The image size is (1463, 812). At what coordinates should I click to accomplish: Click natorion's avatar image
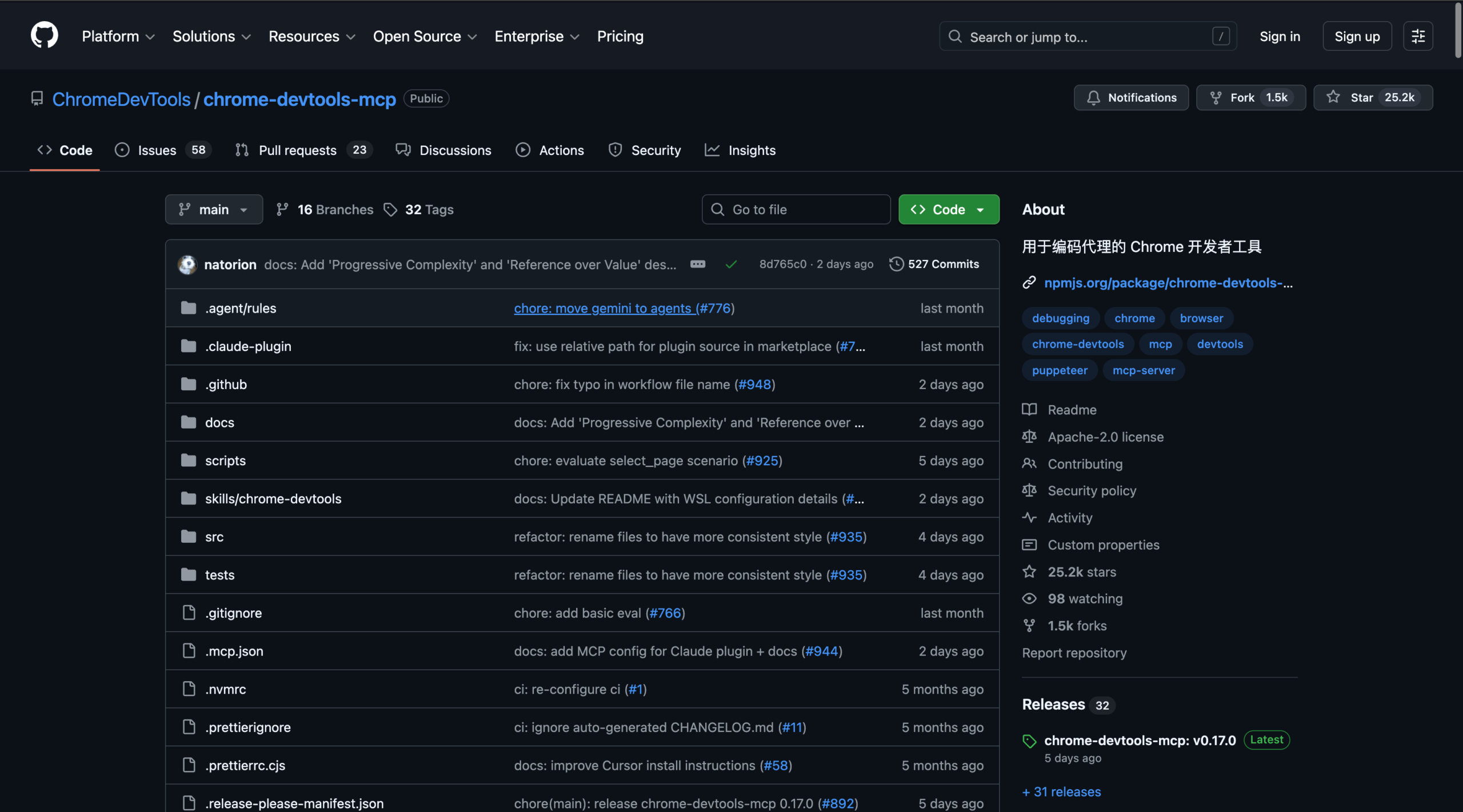tap(187, 265)
